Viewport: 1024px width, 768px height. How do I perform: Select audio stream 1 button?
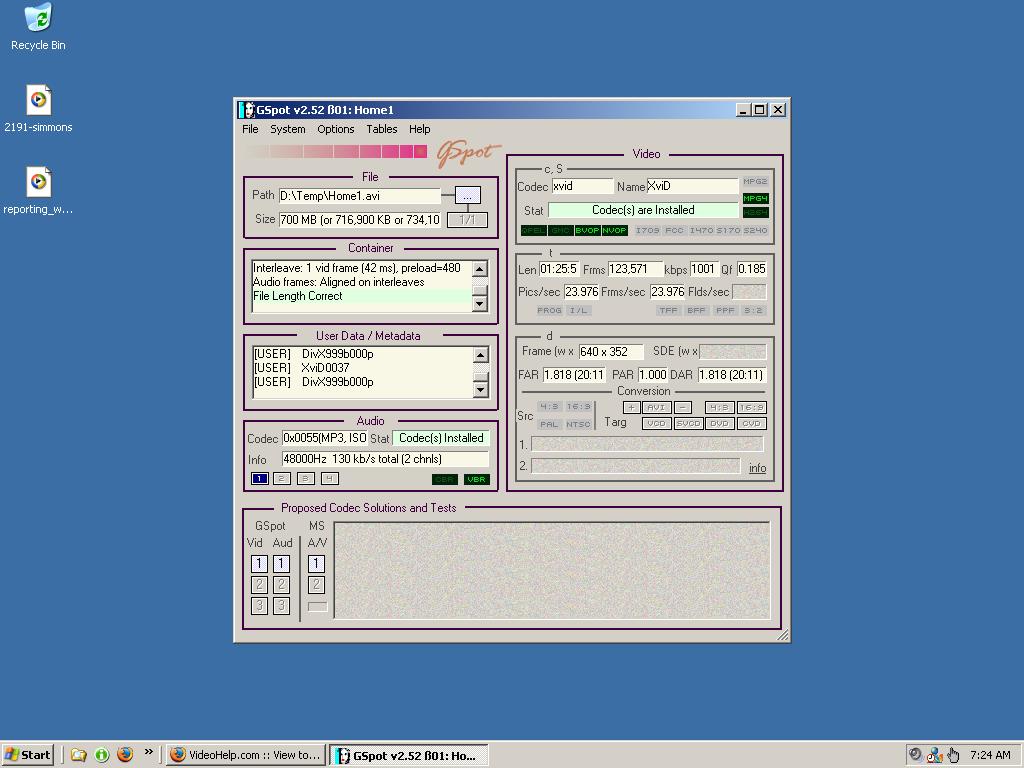[x=259, y=479]
